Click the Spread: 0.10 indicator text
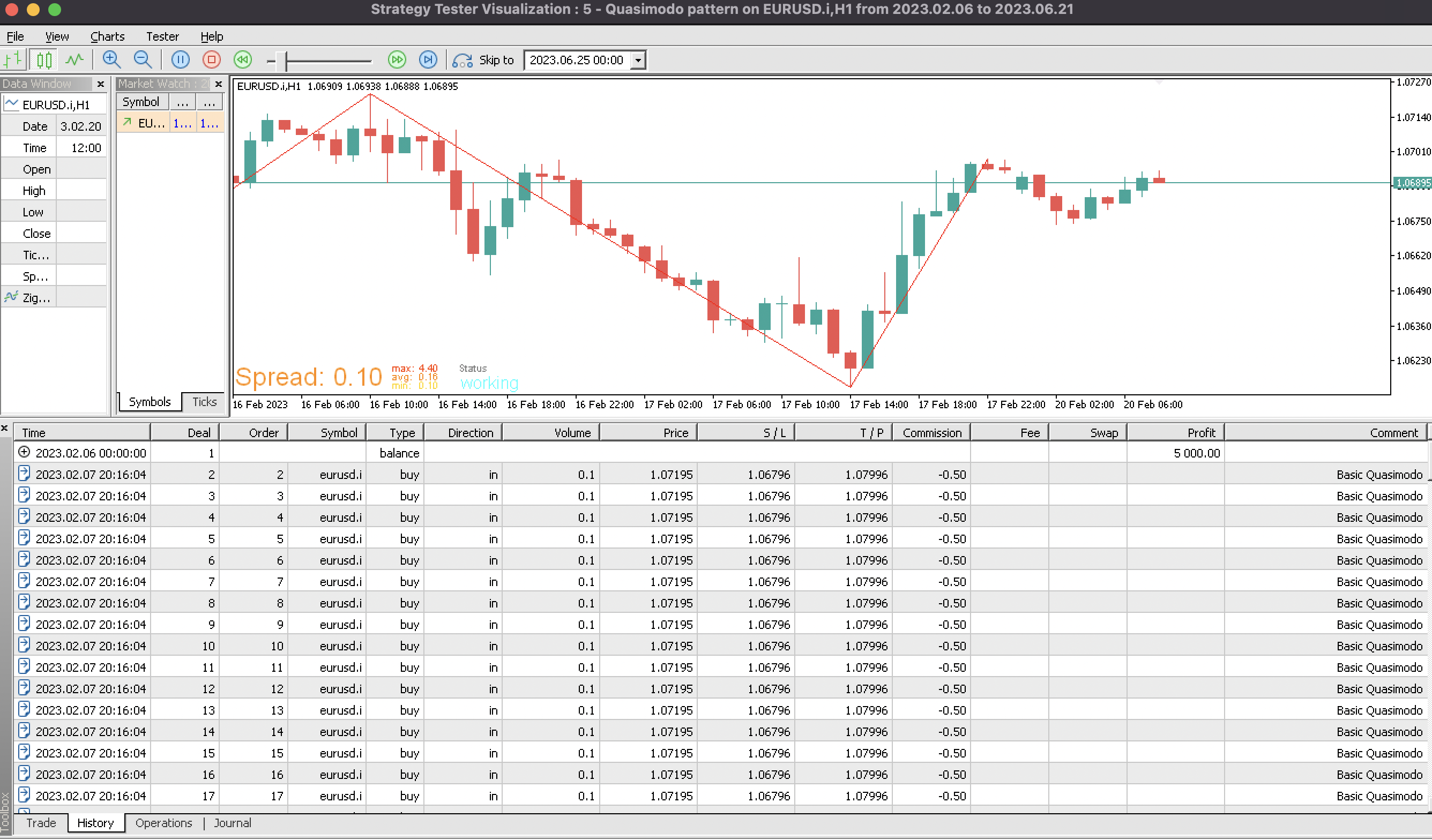Viewport: 1432px width, 840px height. 309,377
